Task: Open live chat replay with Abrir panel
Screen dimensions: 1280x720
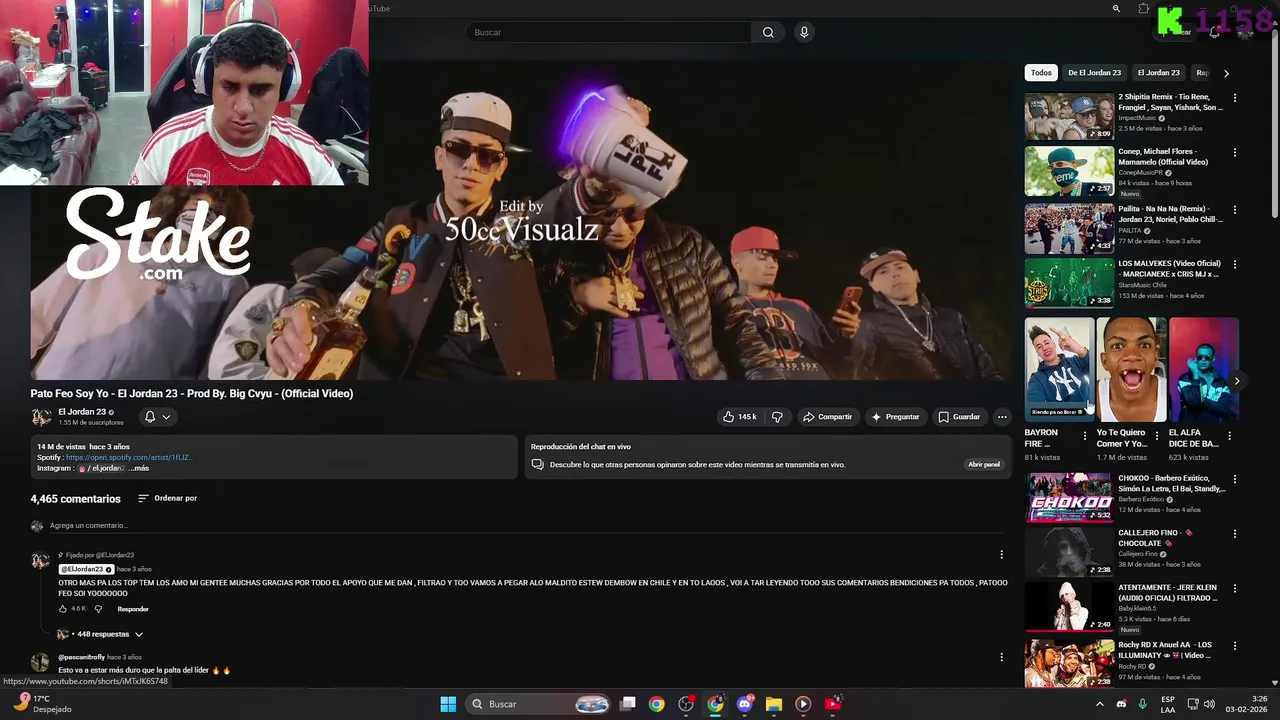Action: coord(984,464)
